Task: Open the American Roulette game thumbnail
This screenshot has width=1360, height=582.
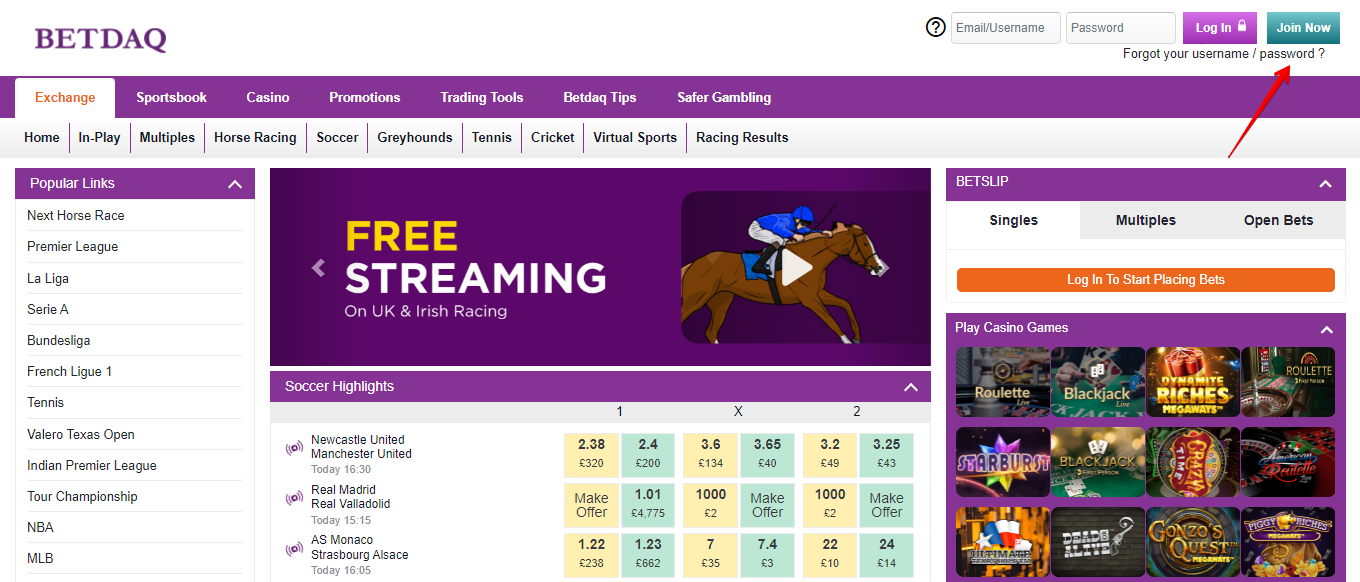Action: [x=1288, y=462]
